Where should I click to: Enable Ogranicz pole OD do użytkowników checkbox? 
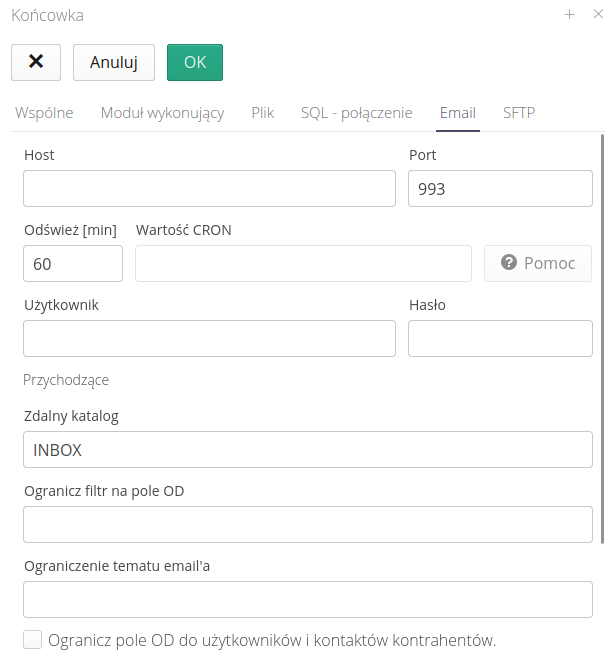pos(33,640)
